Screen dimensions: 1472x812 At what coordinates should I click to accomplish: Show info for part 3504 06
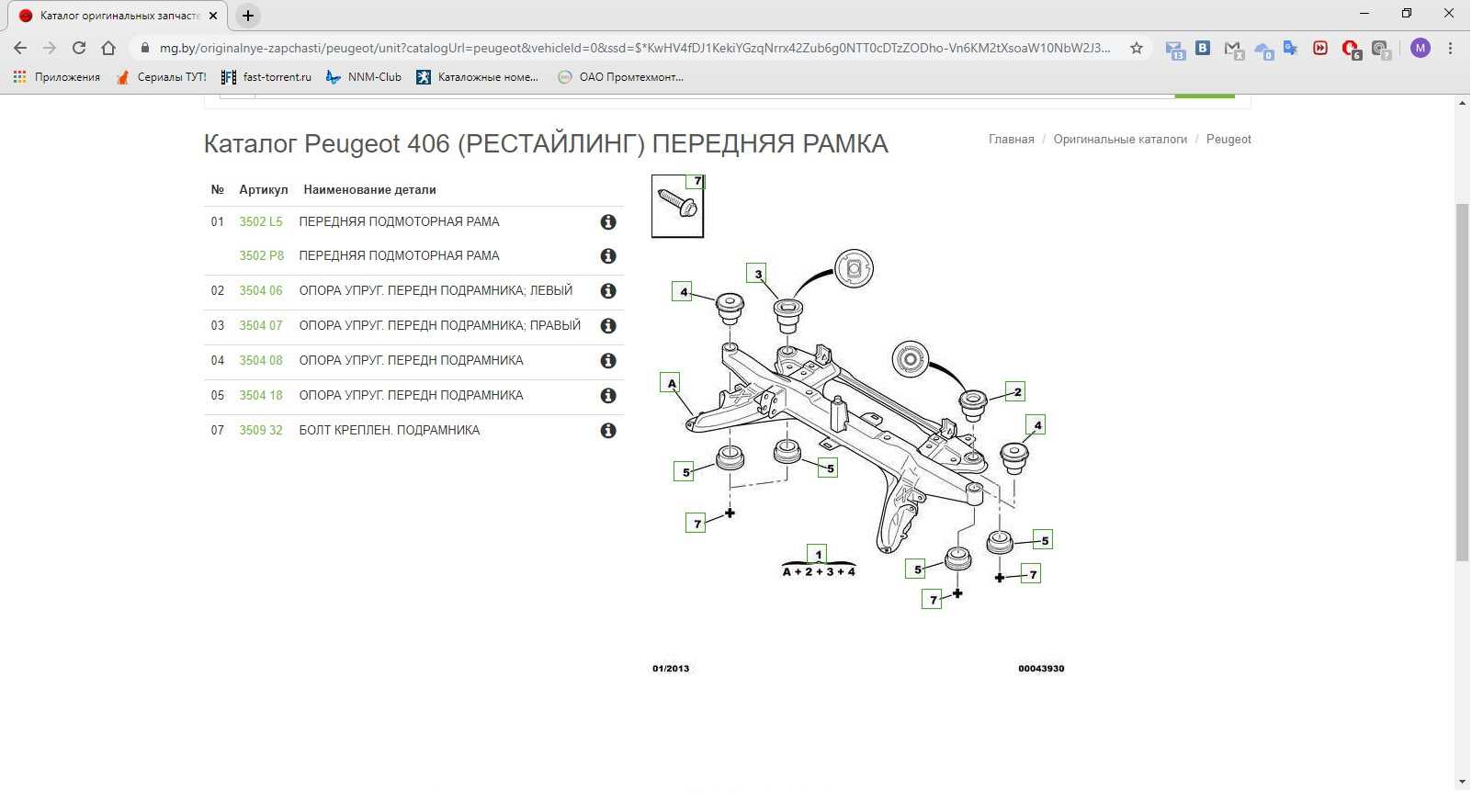(608, 291)
